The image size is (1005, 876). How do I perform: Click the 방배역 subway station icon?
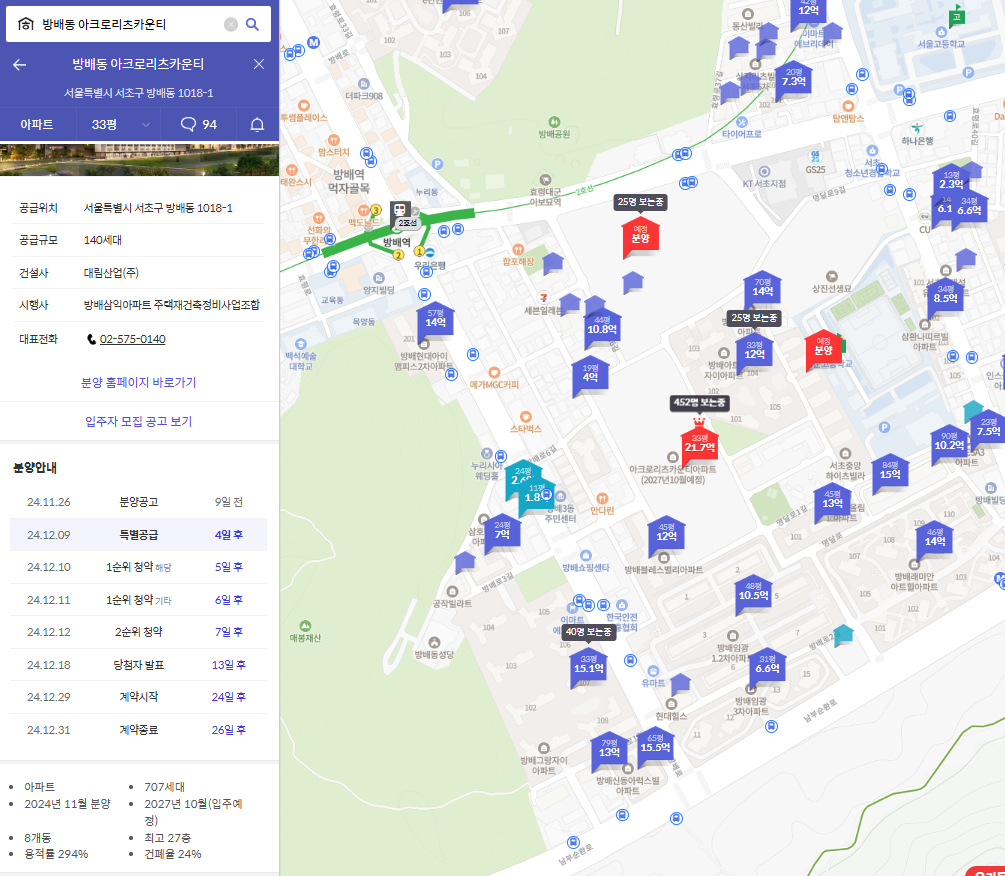pyautogui.click(x=400, y=210)
